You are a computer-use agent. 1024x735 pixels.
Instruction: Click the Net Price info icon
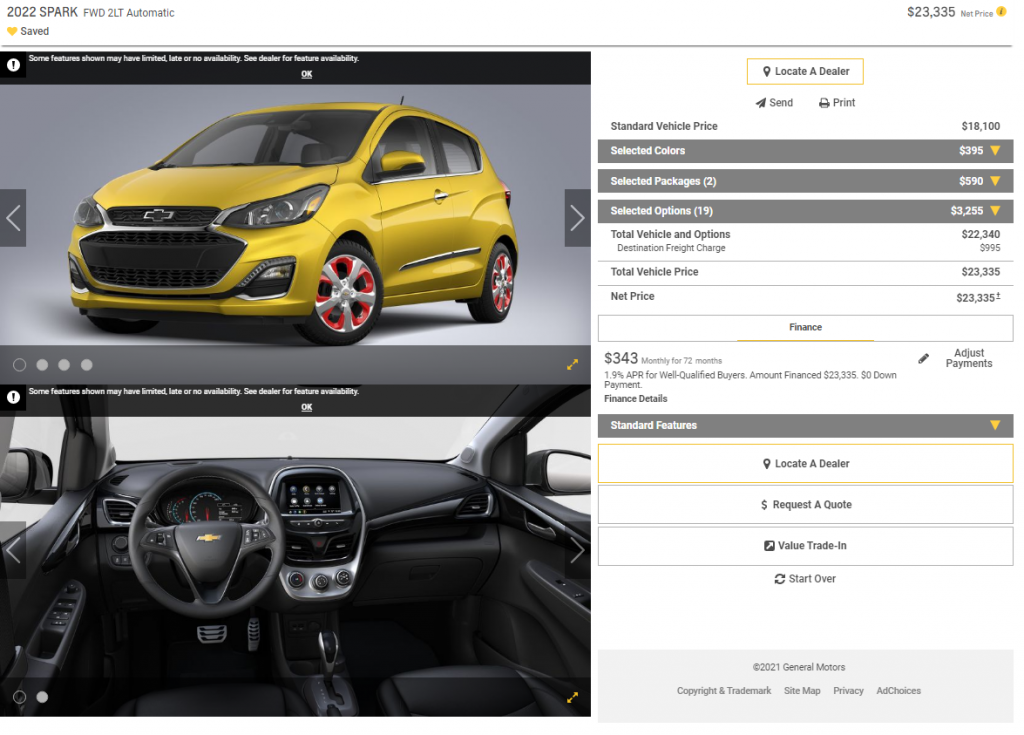click(1001, 13)
